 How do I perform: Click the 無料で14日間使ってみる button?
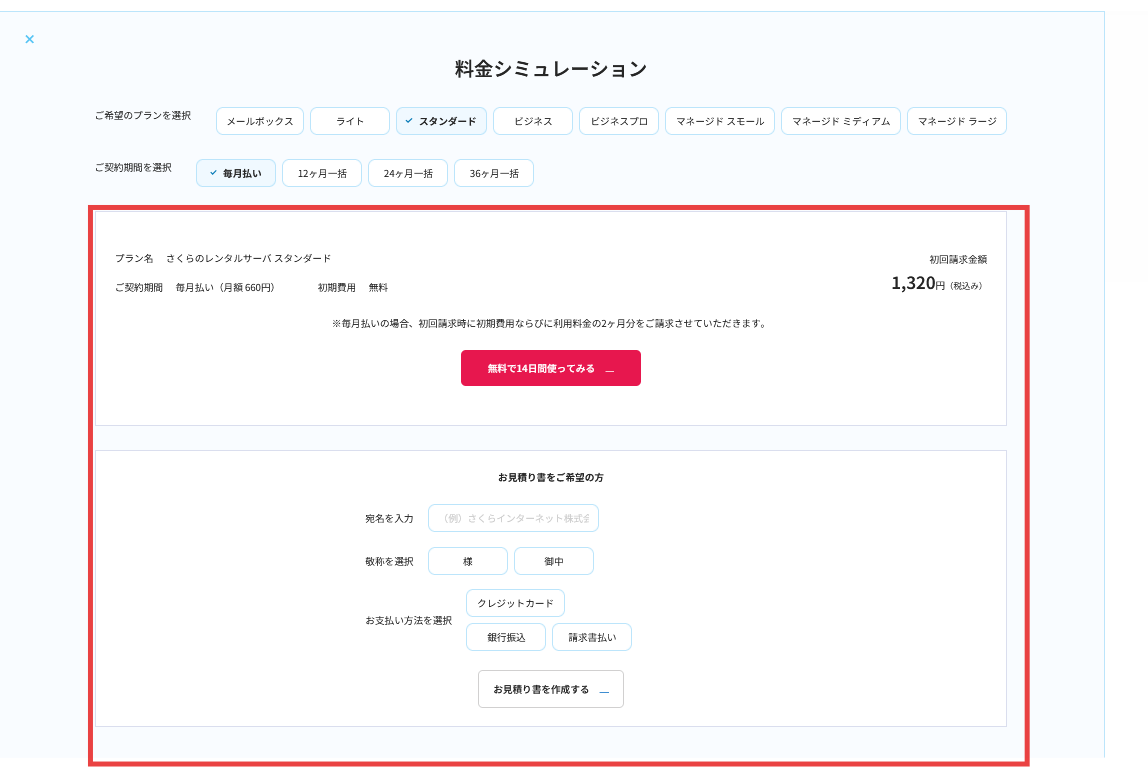(550, 367)
